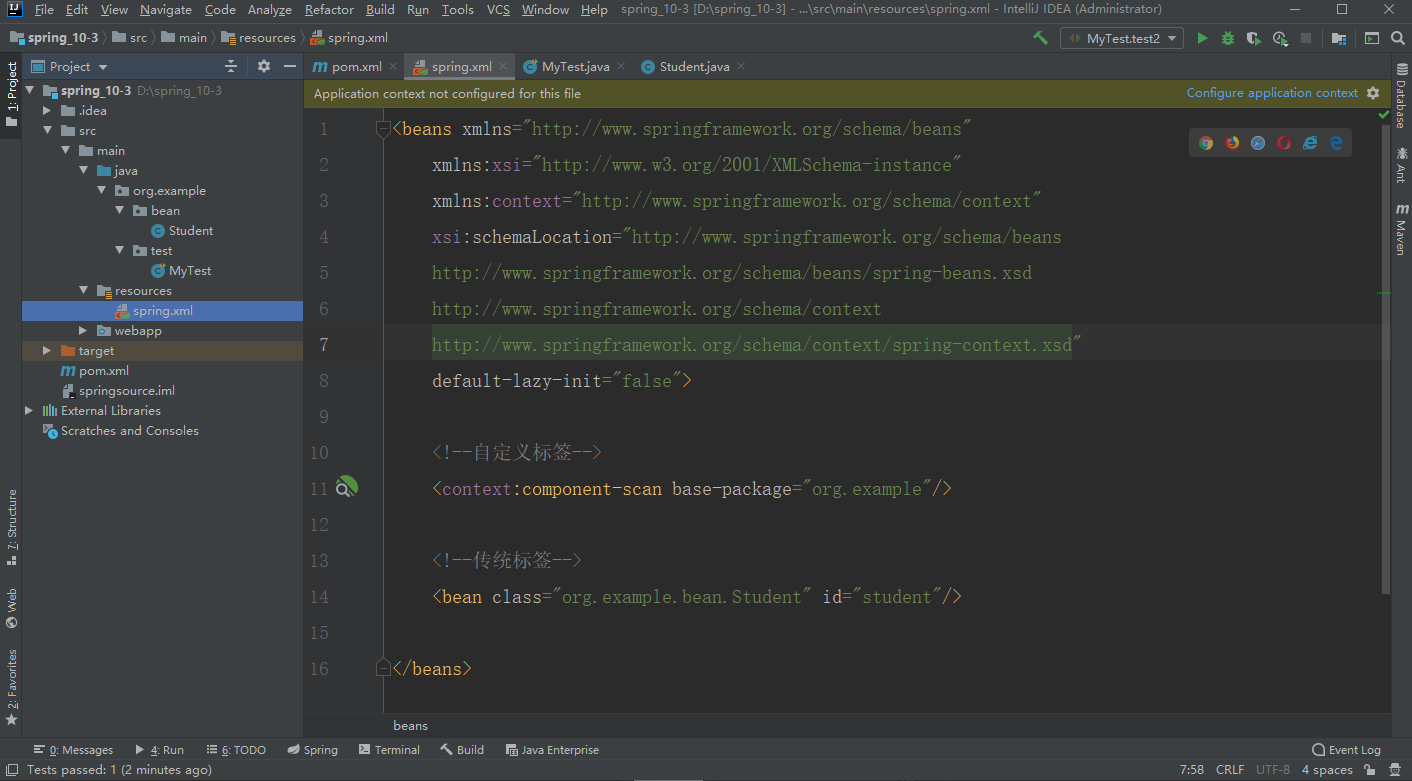This screenshot has height=781, width=1412.
Task: Open in Firefox via the browser icon
Action: coord(1232,143)
